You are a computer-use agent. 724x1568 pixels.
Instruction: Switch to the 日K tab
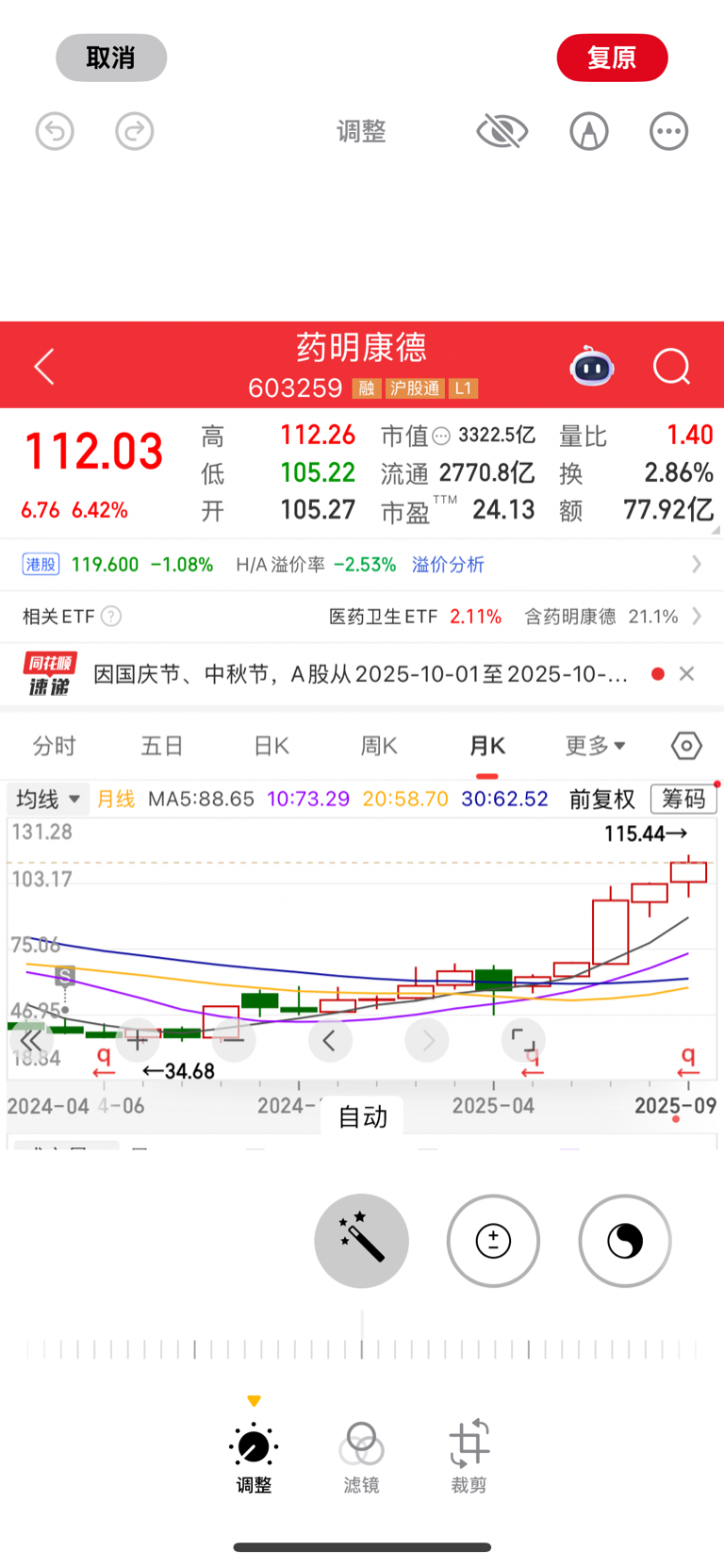tap(271, 746)
